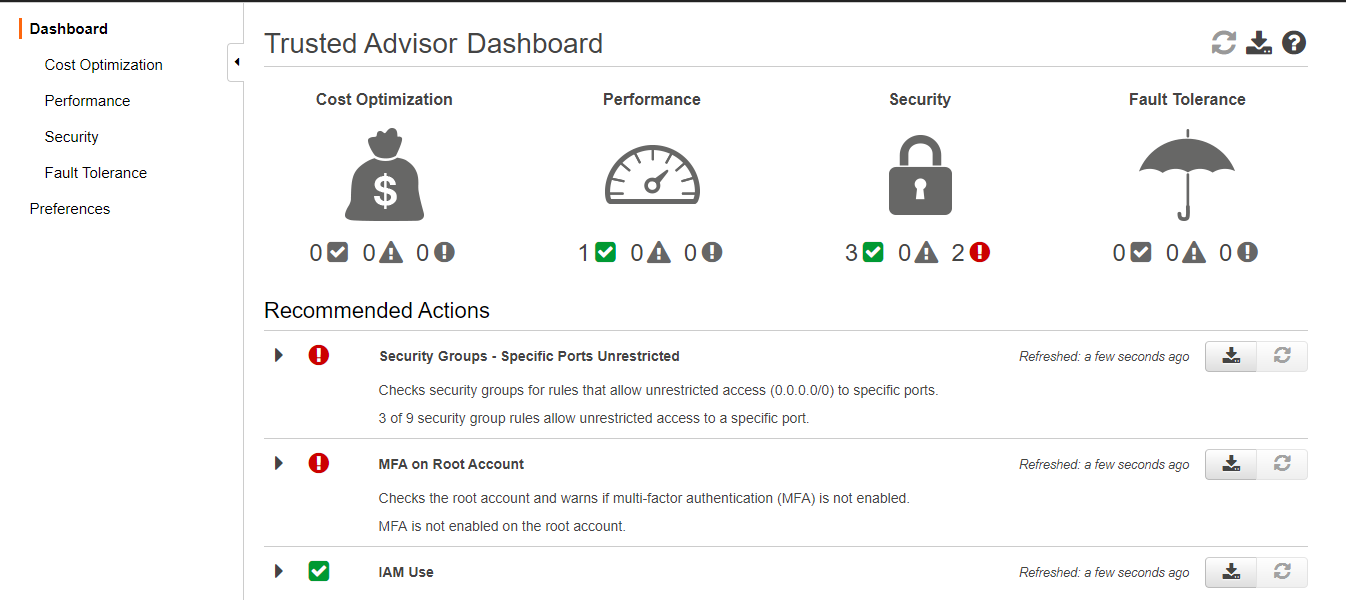Image resolution: width=1346 pixels, height=600 pixels.
Task: Click the green check icon under Performance
Action: [605, 252]
